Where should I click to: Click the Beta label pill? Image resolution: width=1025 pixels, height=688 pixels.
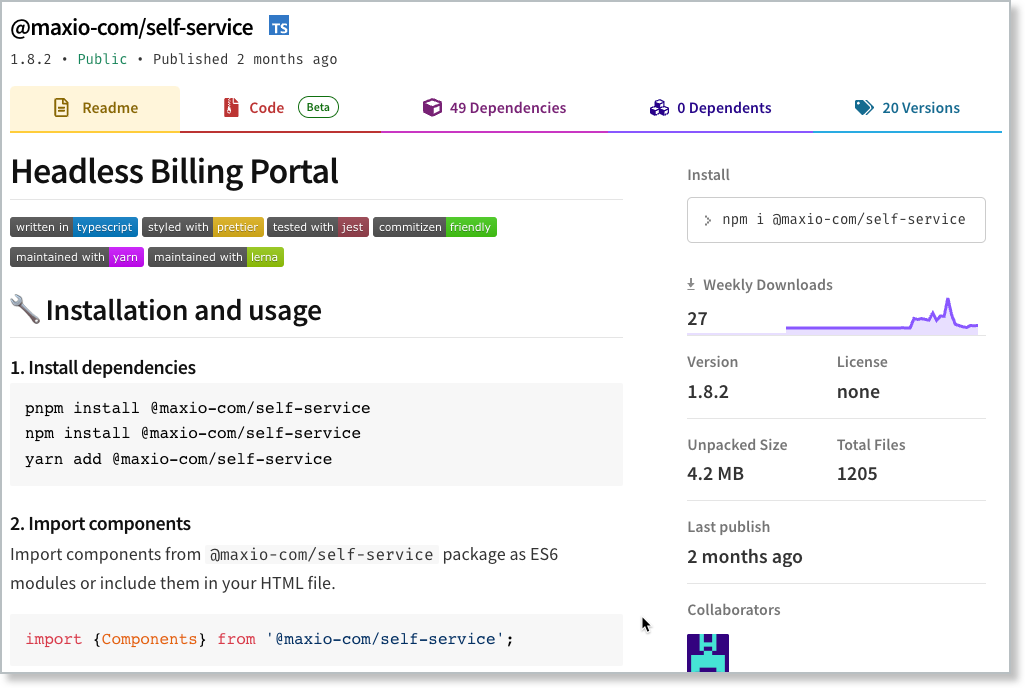[x=318, y=107]
